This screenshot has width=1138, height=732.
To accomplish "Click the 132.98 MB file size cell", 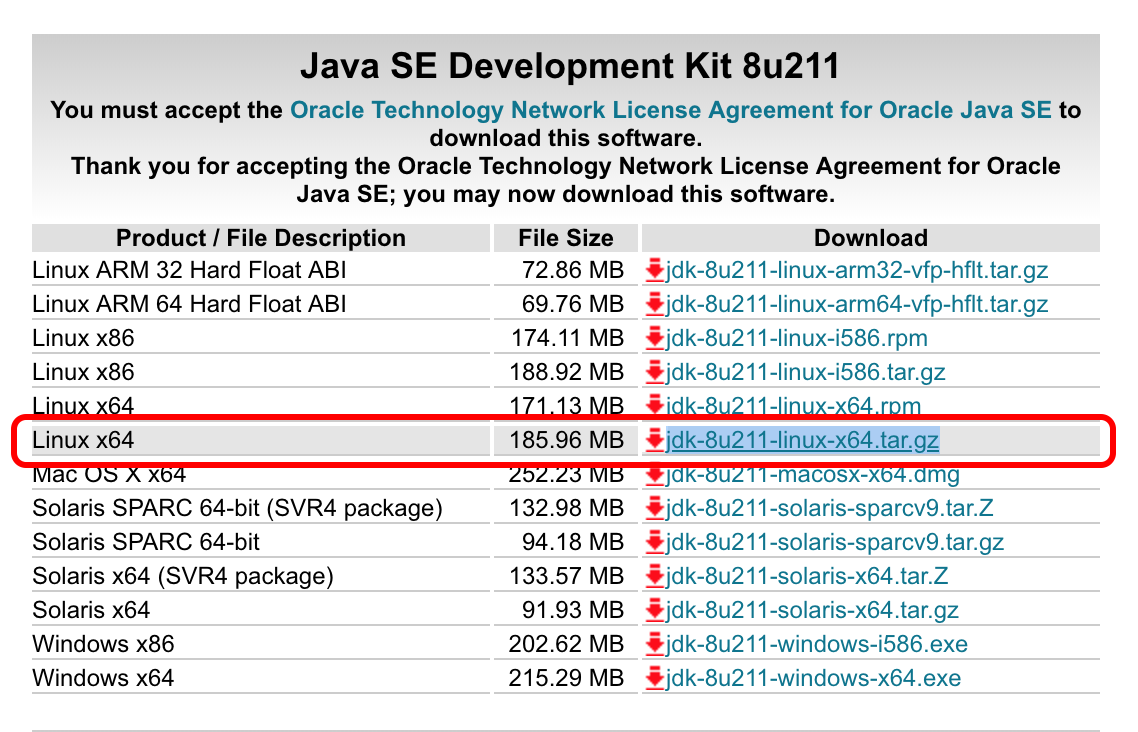I will click(x=567, y=508).
